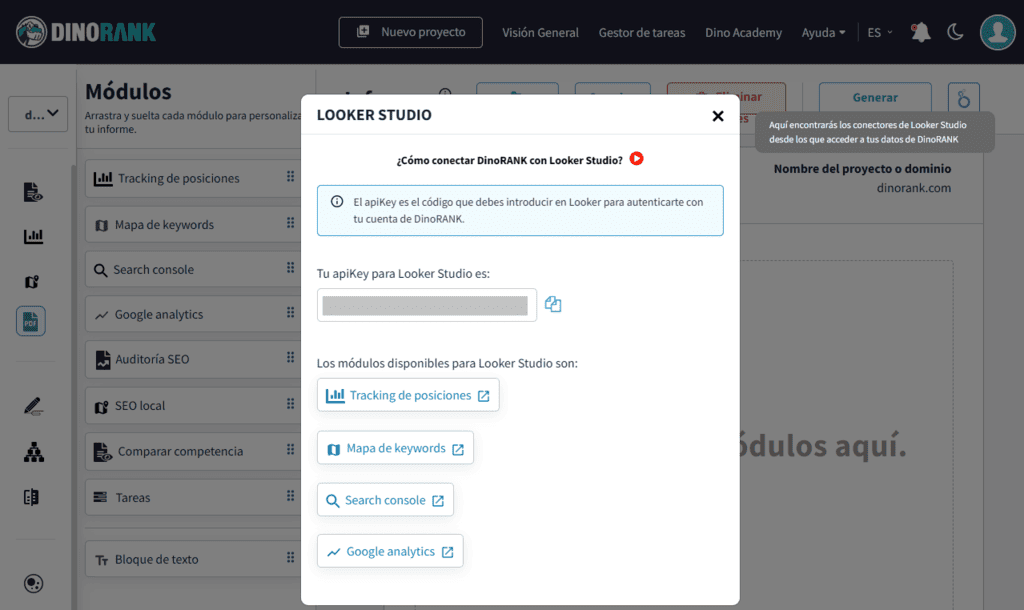Grab drag handle of Auditoría SEO
Screen dimensions: 1024x610
(x=291, y=358)
